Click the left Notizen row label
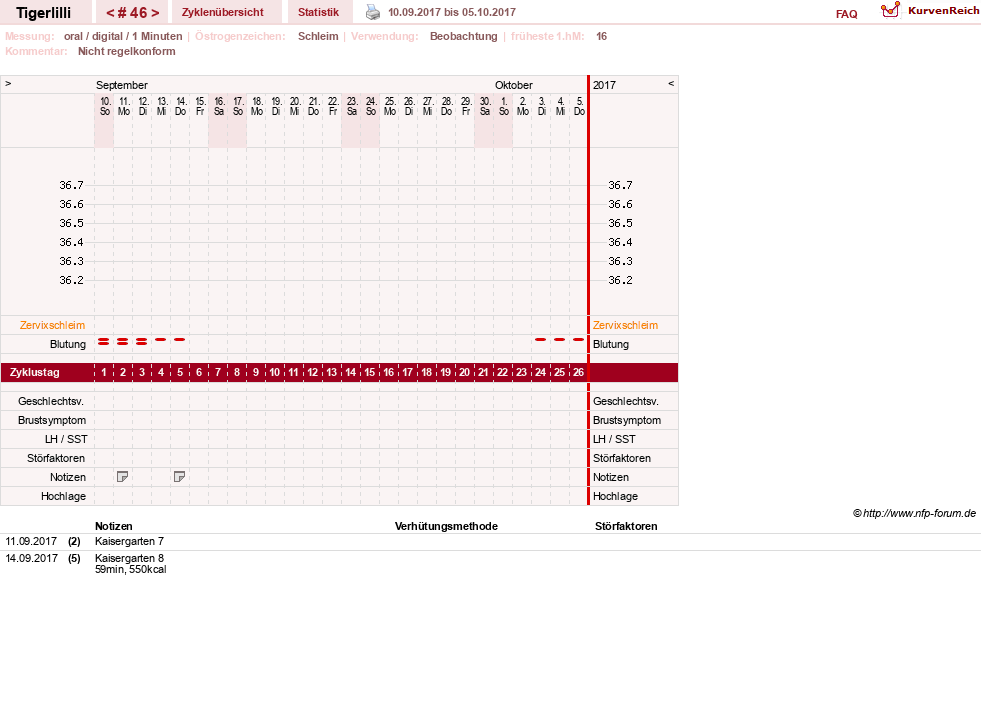The image size is (981, 719). tap(68, 477)
